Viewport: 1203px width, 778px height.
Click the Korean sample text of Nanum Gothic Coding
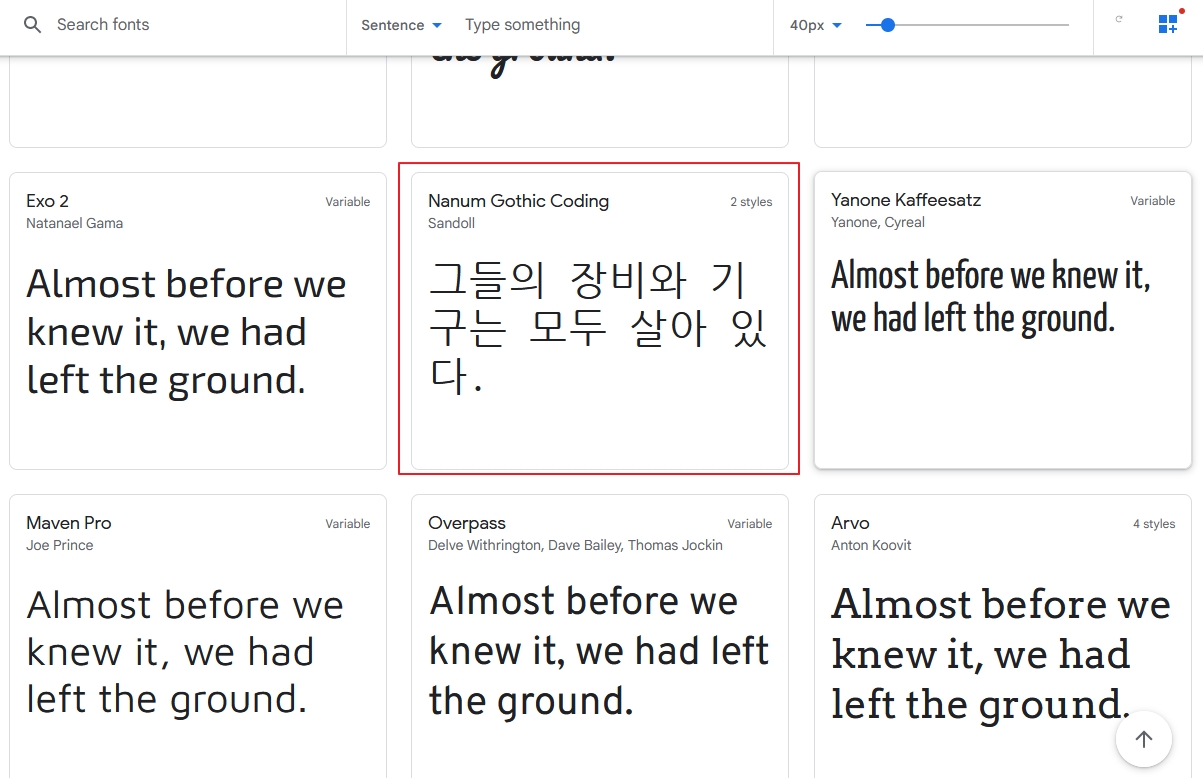(x=598, y=329)
